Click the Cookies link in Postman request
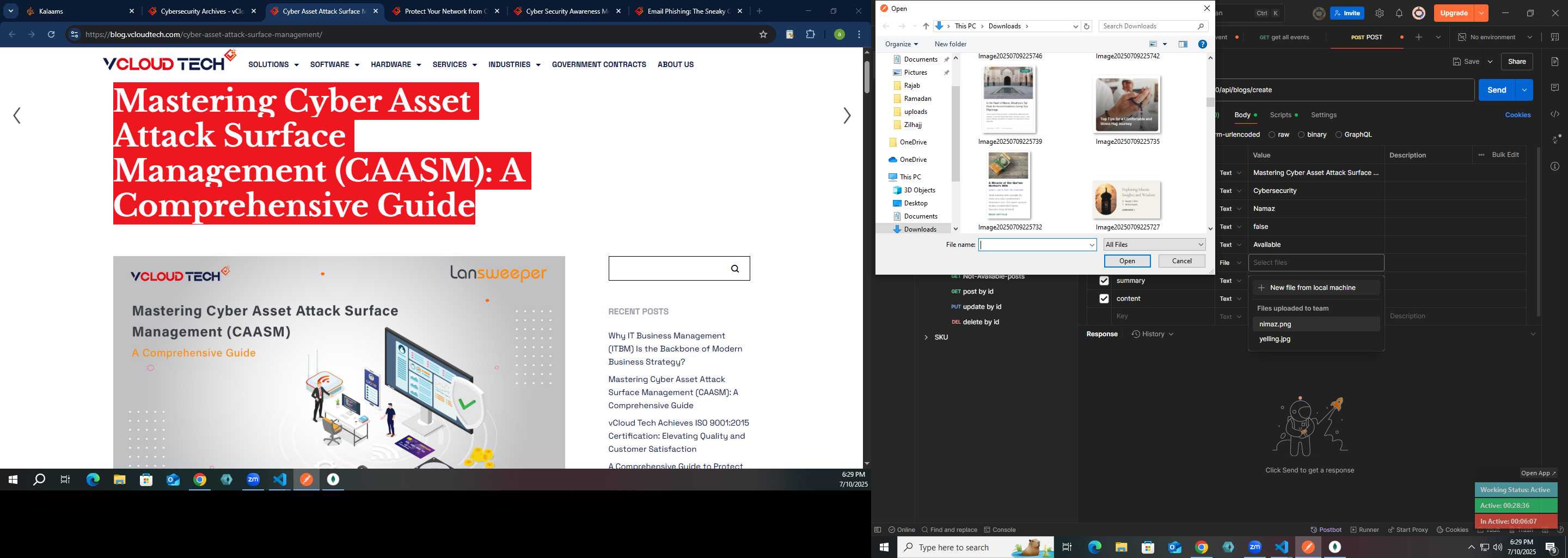The height and width of the screenshot is (558, 1568). point(1517,115)
